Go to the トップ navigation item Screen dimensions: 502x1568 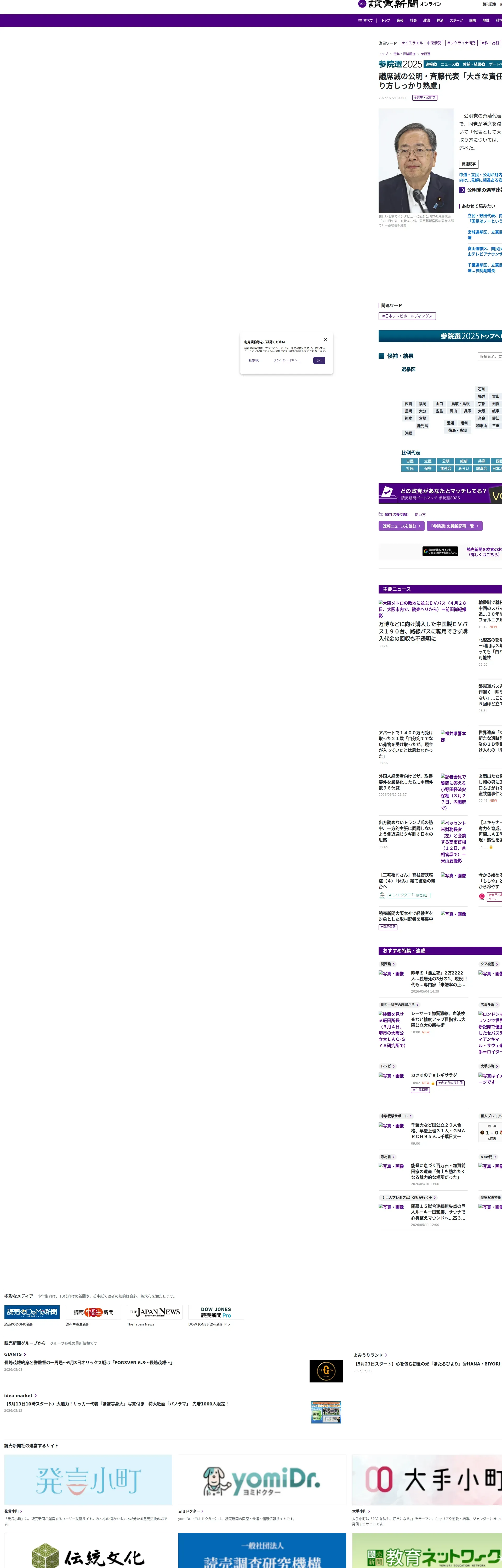[386, 21]
